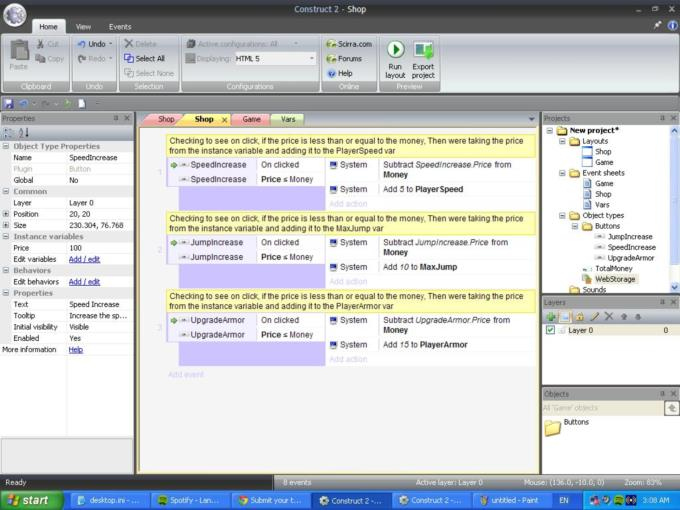The width and height of the screenshot is (680, 510).
Task: Switch to the Vars tab
Action: coord(288,119)
